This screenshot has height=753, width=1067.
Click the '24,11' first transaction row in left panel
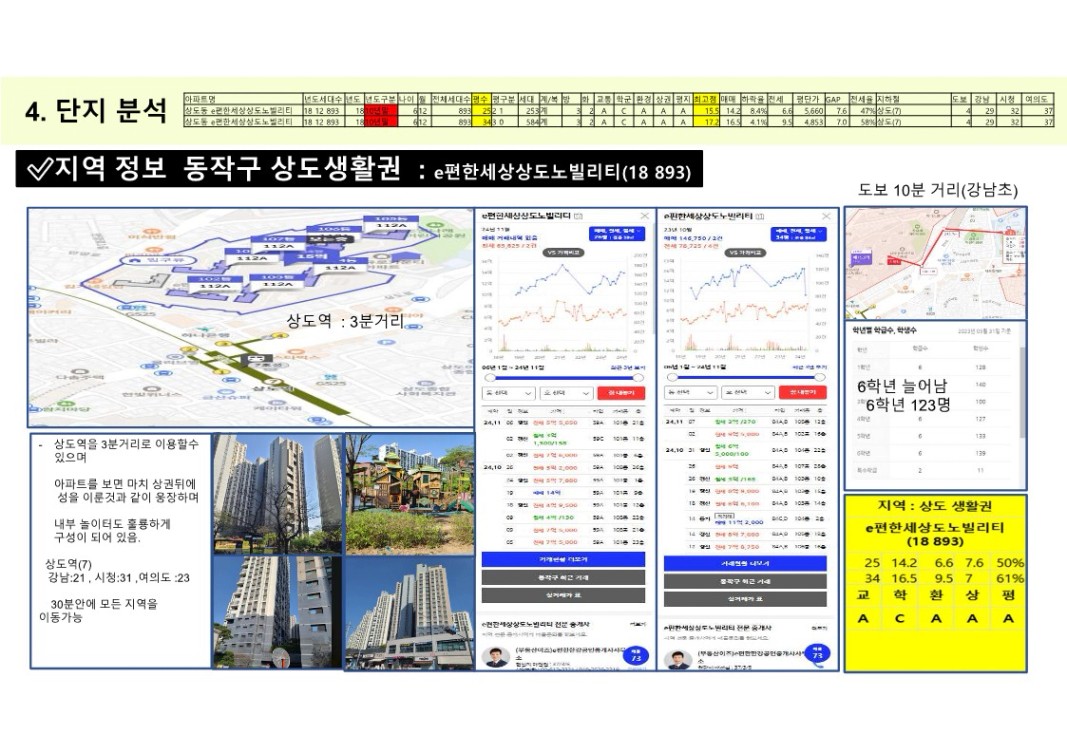(x=563, y=422)
